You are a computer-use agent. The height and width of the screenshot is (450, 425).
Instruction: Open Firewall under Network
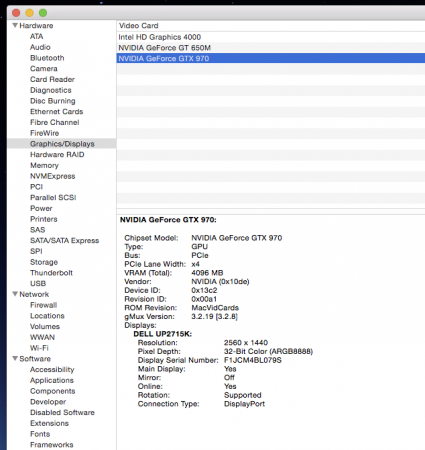click(x=43, y=305)
